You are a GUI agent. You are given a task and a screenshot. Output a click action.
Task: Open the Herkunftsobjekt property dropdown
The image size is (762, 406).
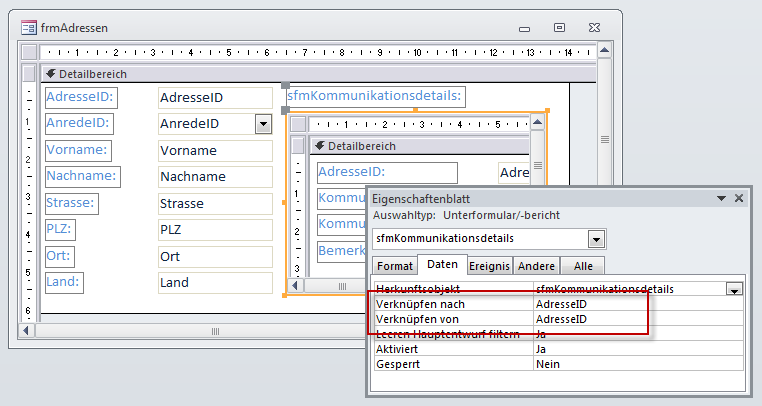coord(734,289)
